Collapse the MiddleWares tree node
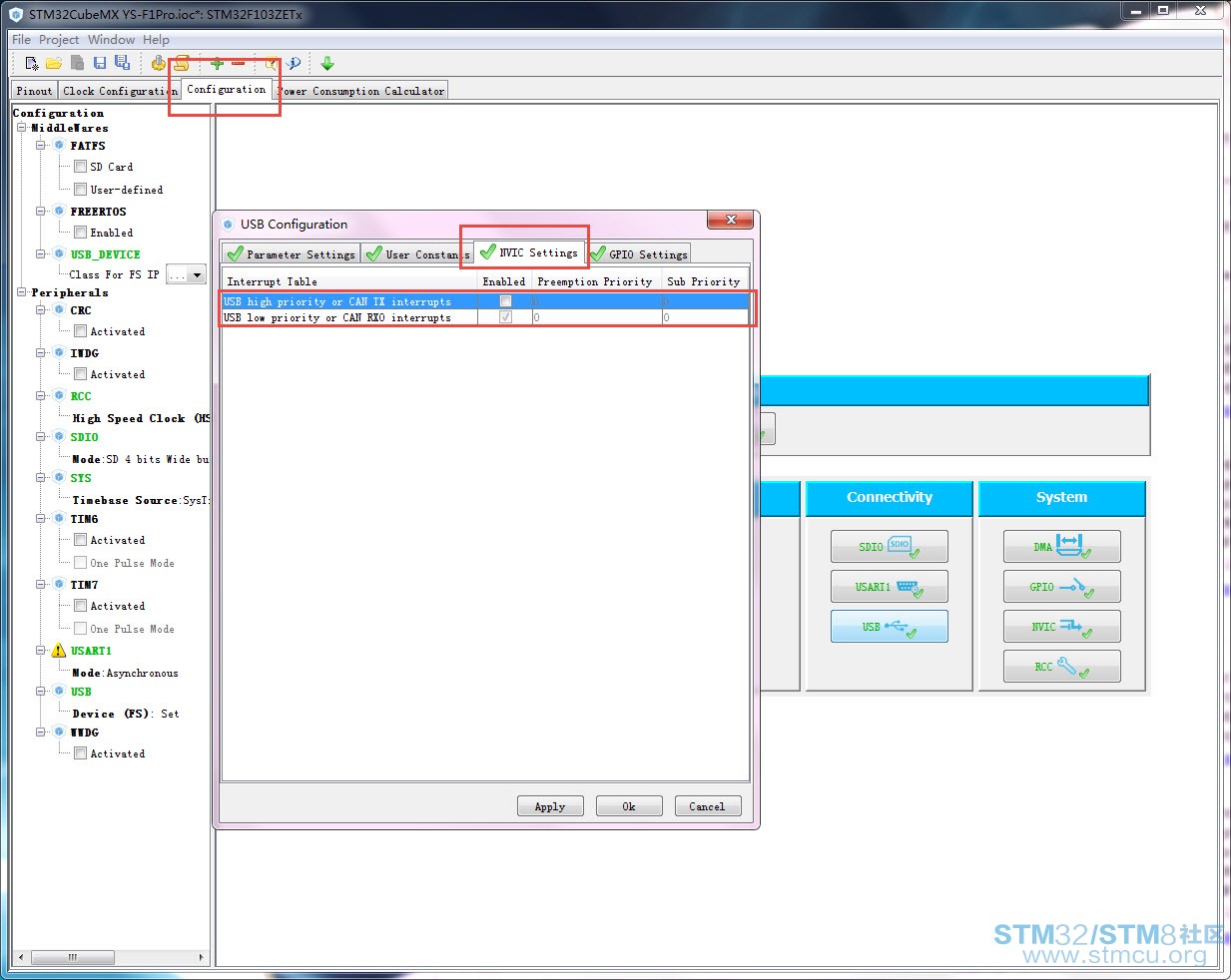Screen dimensions: 1231x980 (x=22, y=128)
